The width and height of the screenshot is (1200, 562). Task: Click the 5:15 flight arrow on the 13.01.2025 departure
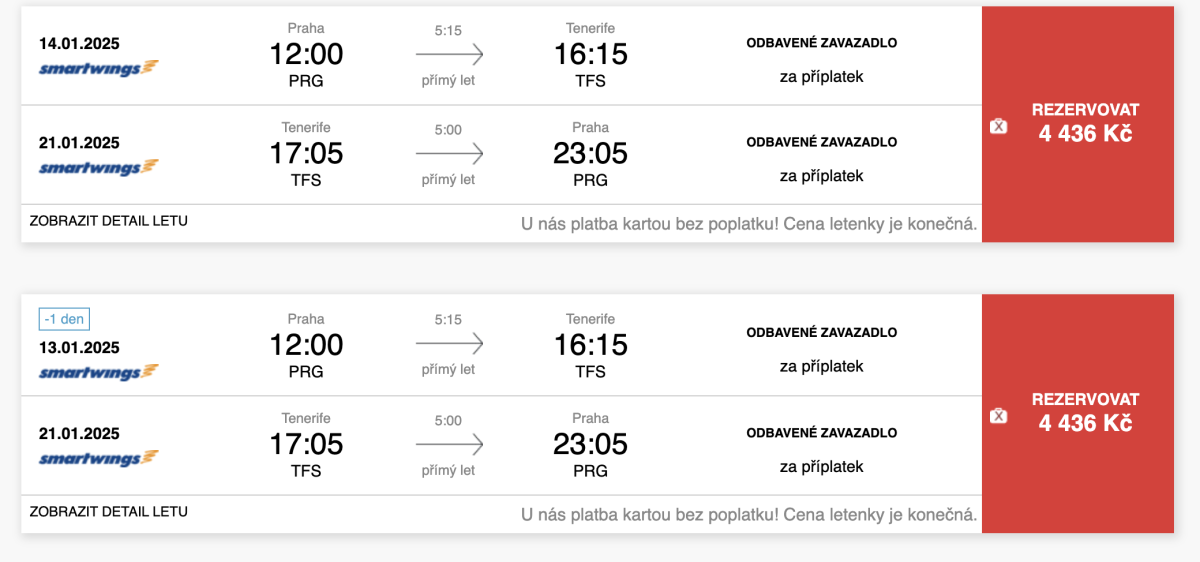[x=449, y=344]
